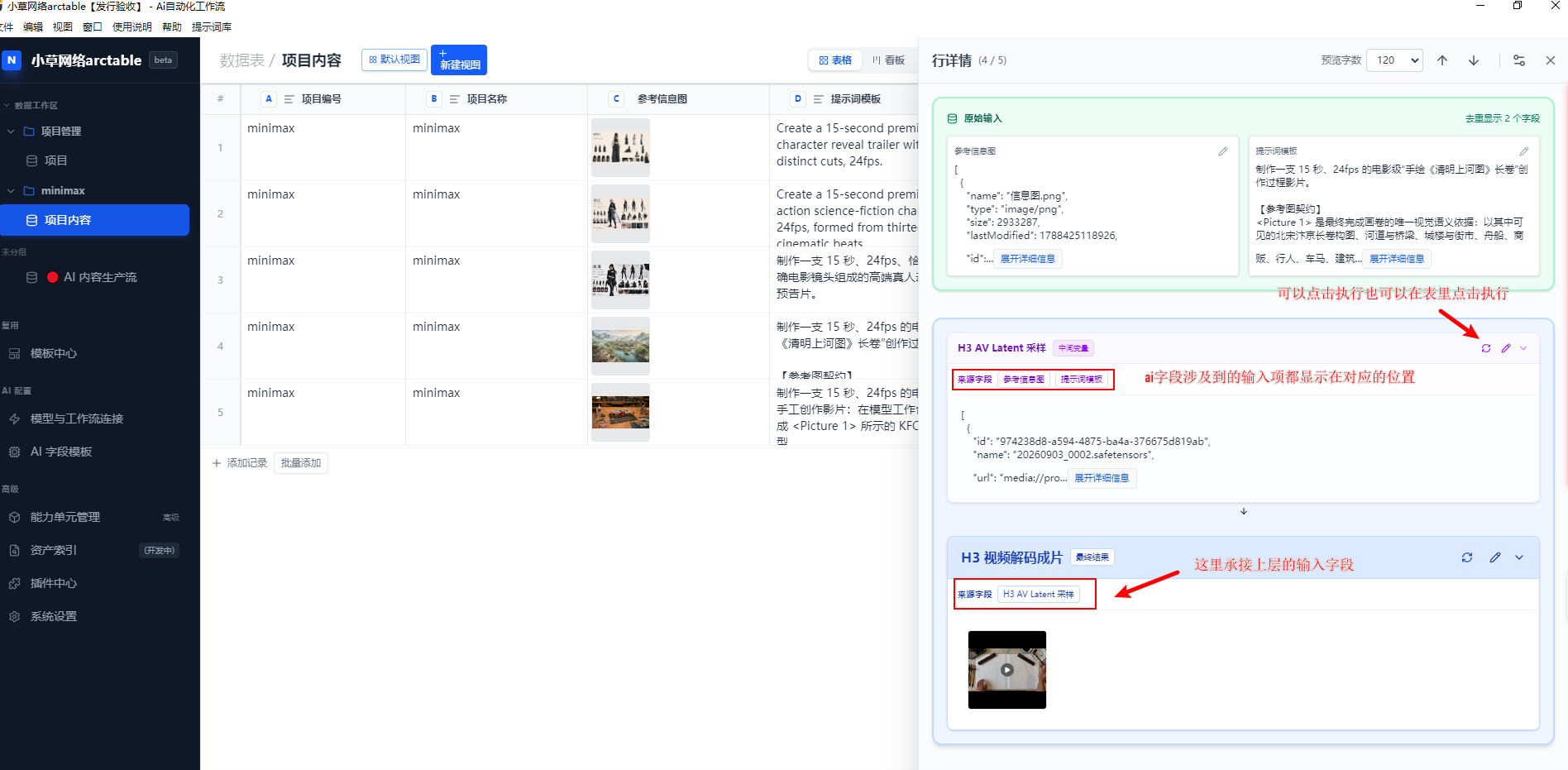The width and height of the screenshot is (1568, 770).
Task: Re-run the H3 视频解码成片 field
Action: 1467,557
